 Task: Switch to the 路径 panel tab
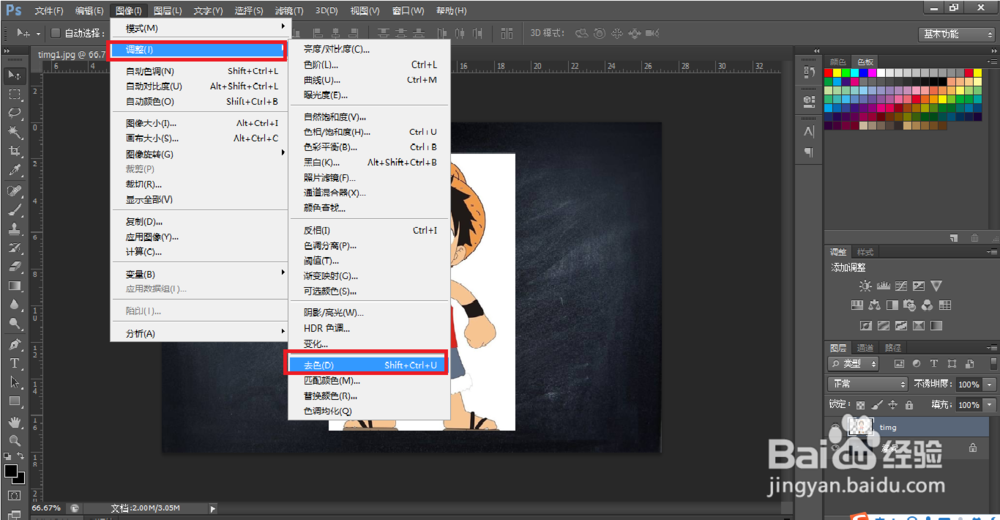(893, 348)
